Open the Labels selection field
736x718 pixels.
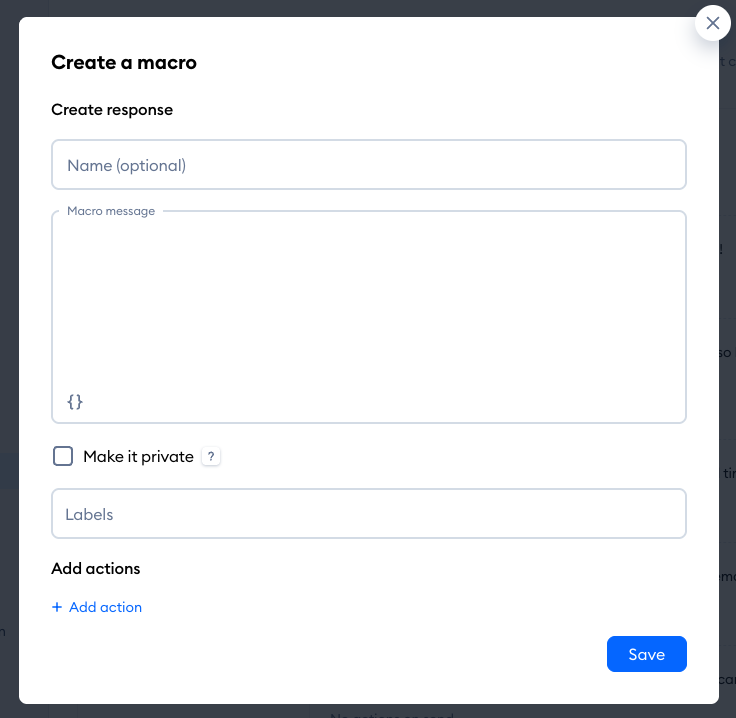pyautogui.click(x=368, y=514)
